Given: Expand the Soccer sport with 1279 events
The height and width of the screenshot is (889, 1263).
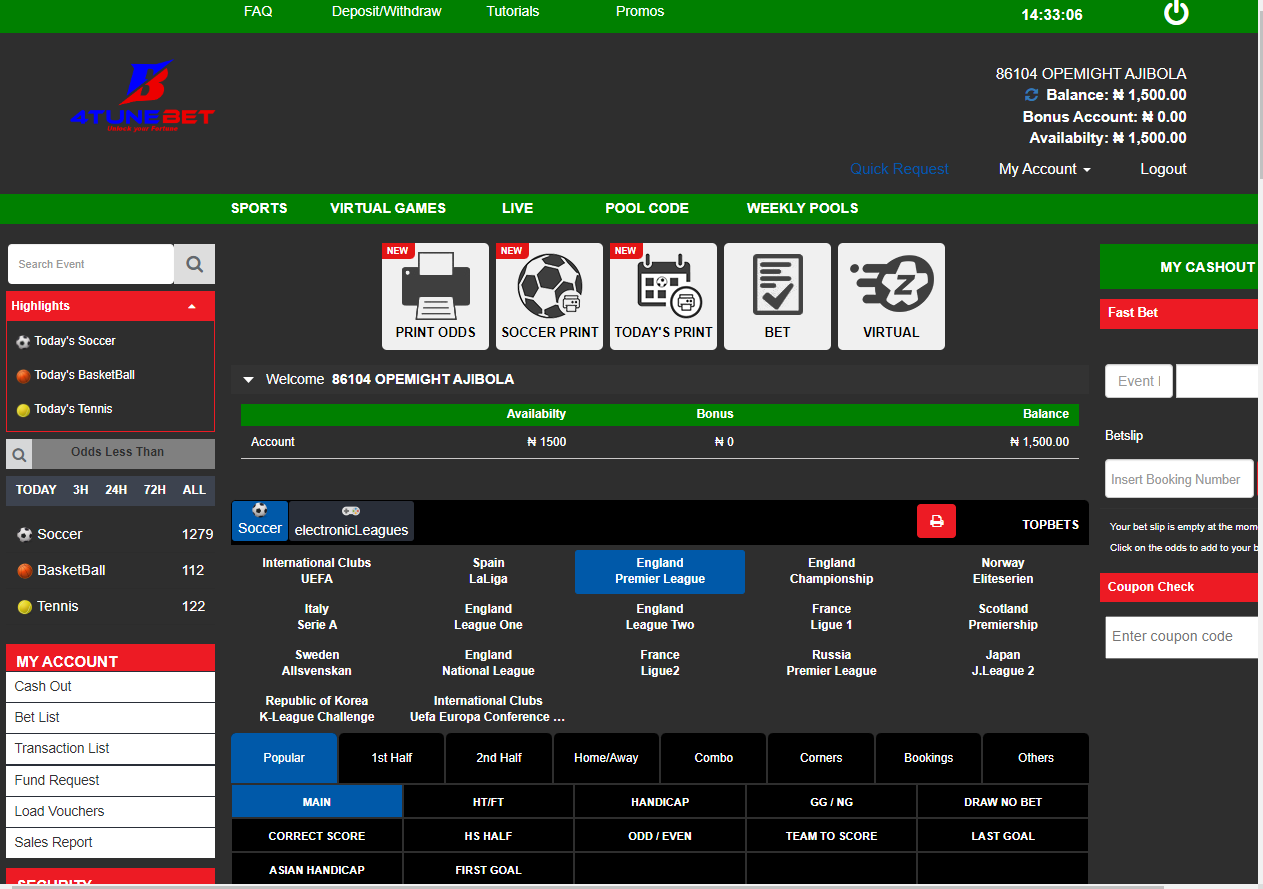Looking at the screenshot, I should tap(110, 534).
